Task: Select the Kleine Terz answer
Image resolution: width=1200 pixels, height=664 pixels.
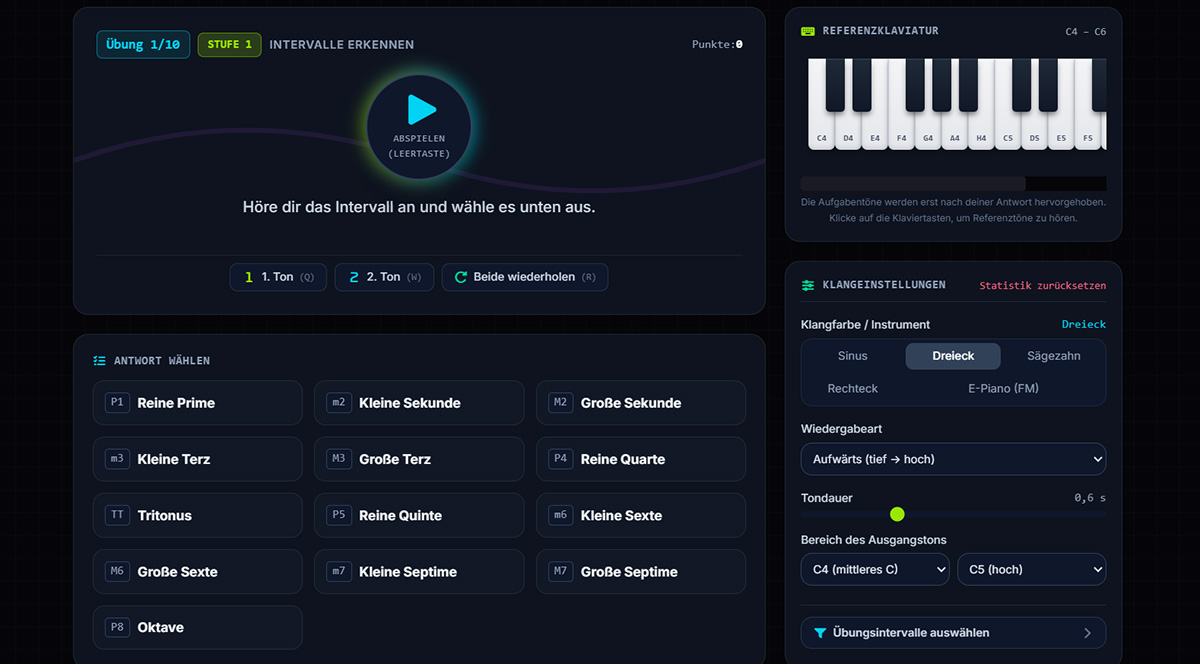Action: (198, 459)
